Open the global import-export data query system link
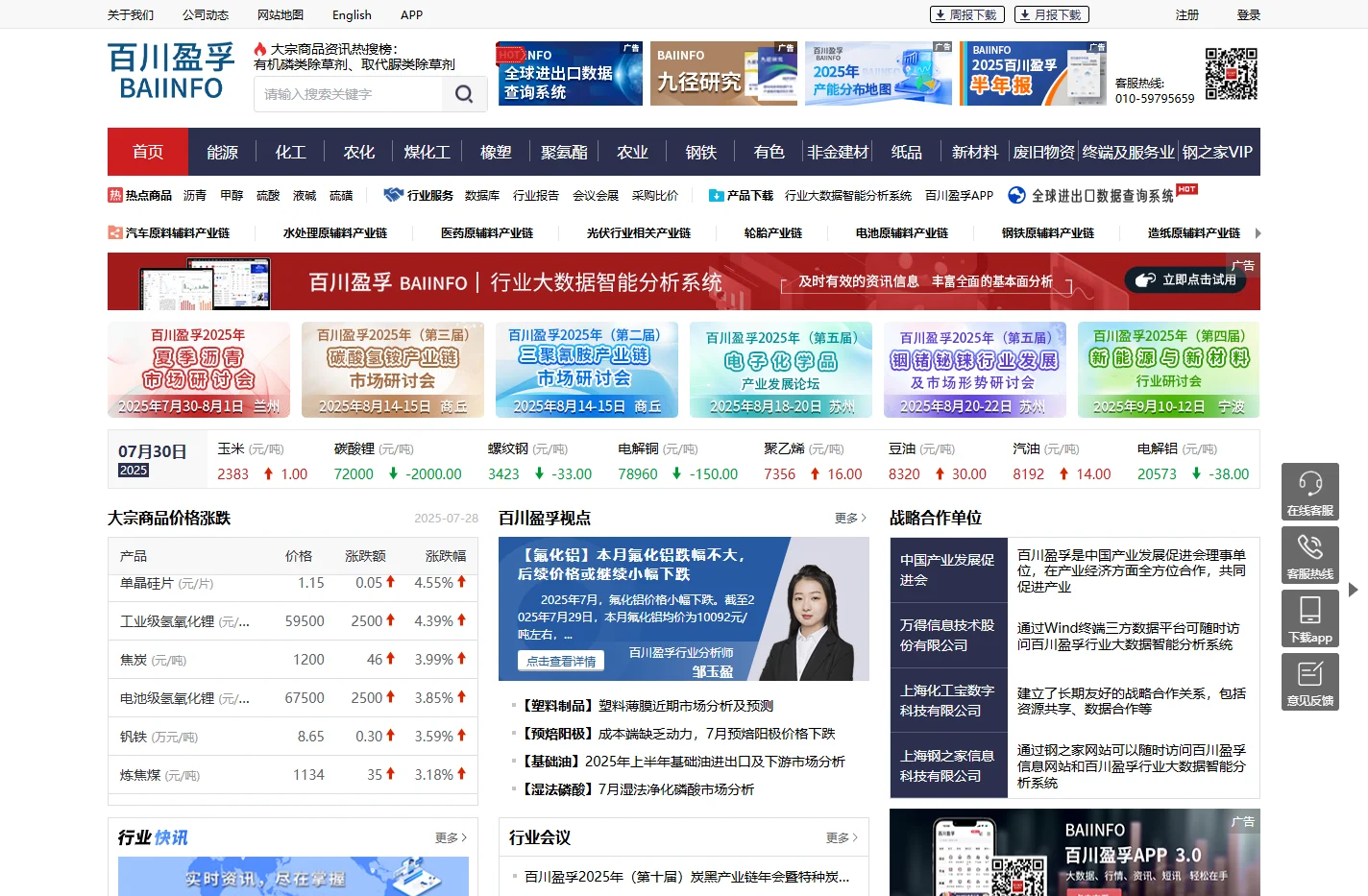 [1103, 195]
